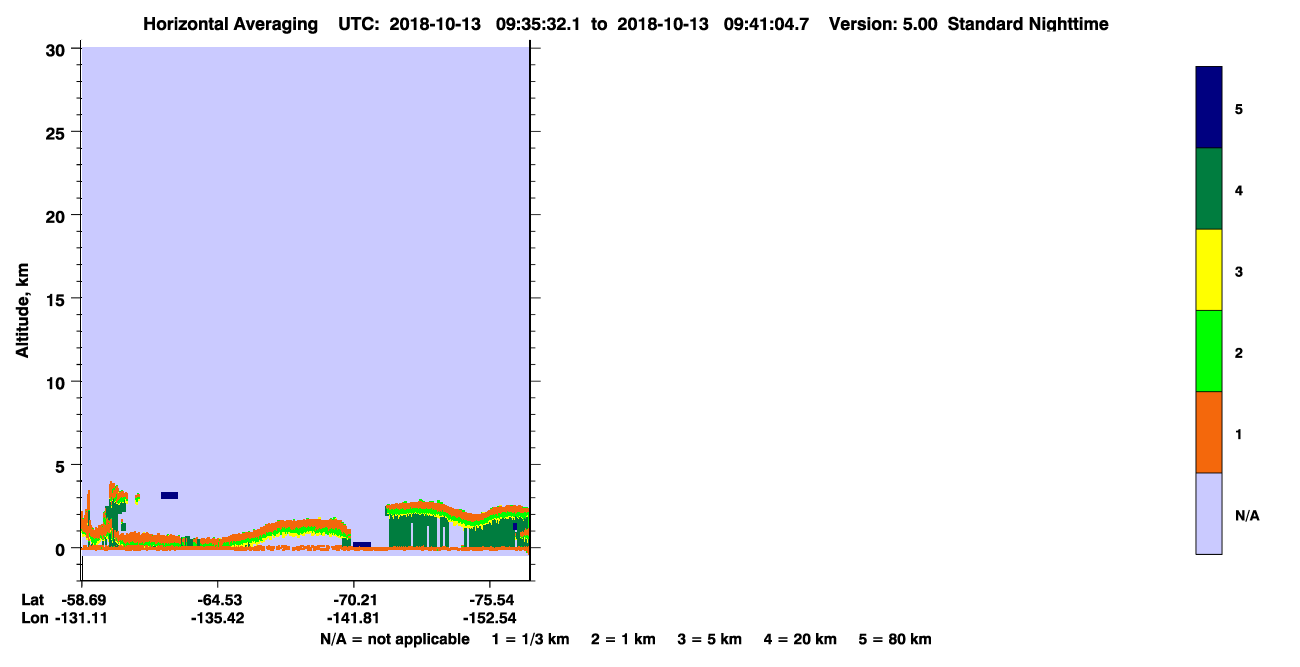Click the lavender N/A colorbar swatch
The height and width of the screenshot is (667, 1300).
(x=1209, y=513)
